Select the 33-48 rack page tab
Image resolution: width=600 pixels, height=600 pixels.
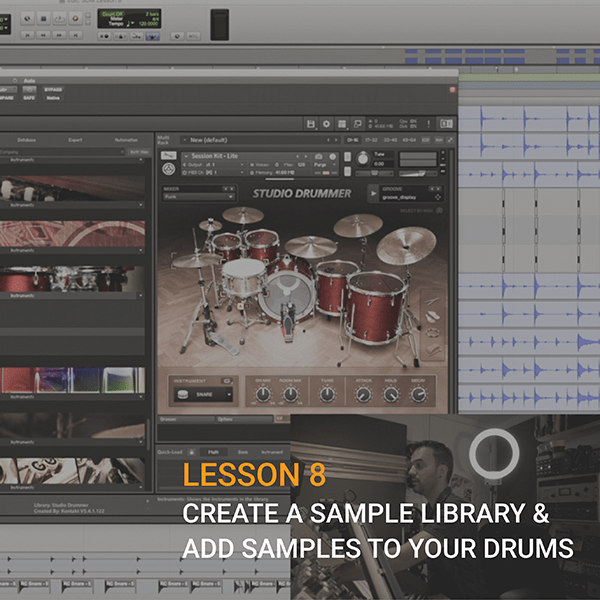390,140
